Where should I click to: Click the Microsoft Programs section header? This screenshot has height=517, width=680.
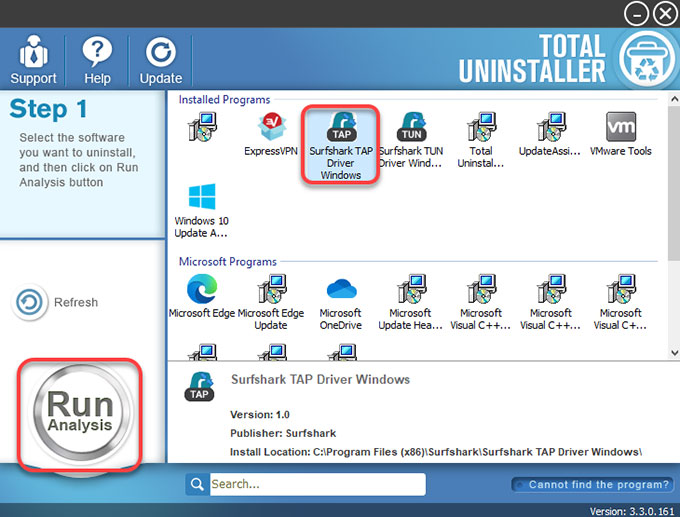pos(228,262)
